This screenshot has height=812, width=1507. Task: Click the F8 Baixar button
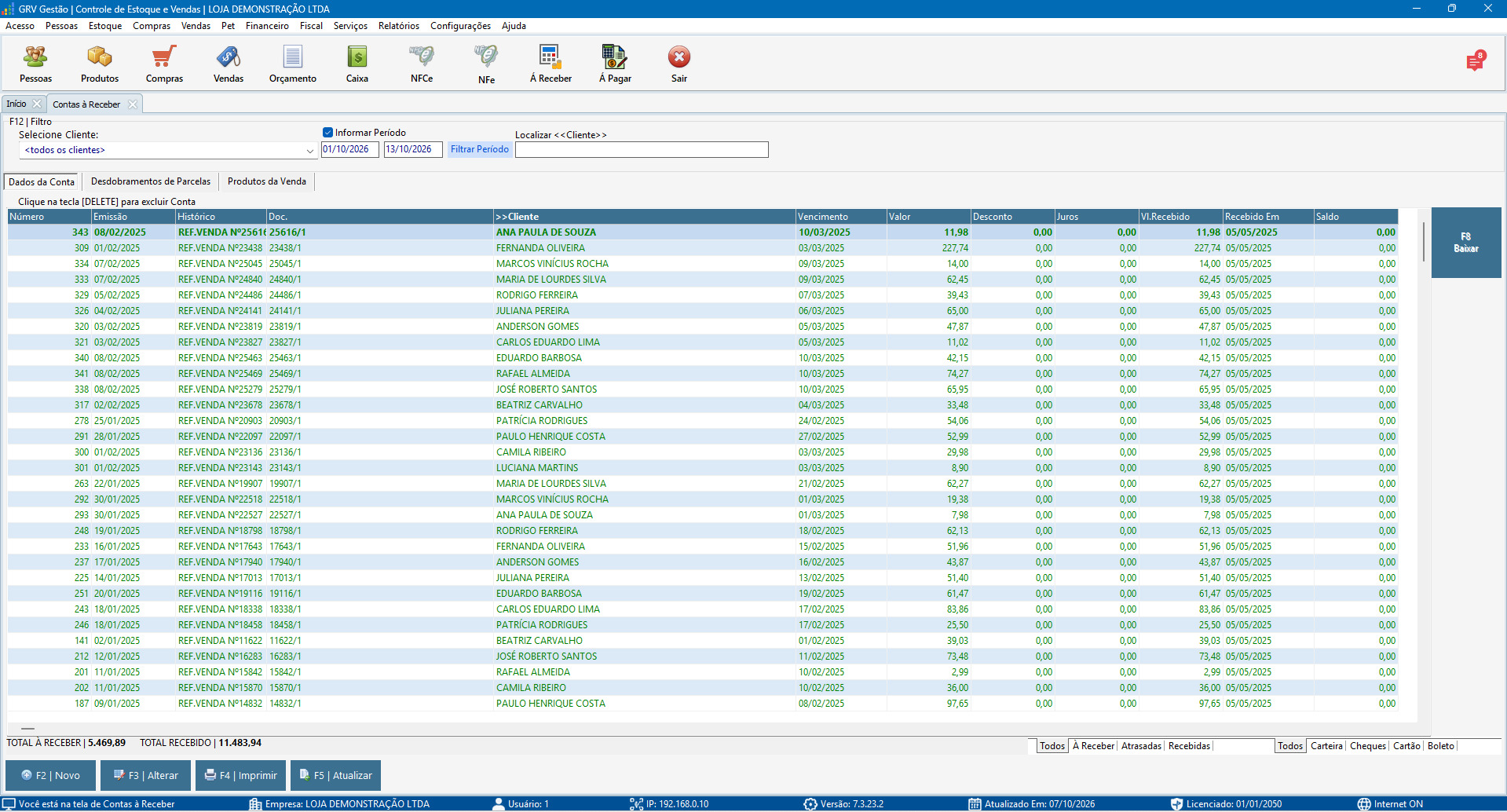coord(1466,243)
